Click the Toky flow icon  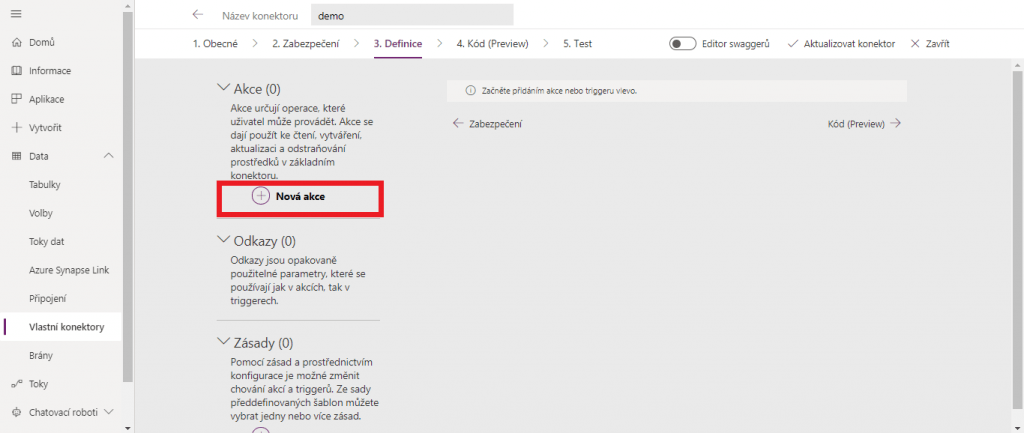point(16,384)
